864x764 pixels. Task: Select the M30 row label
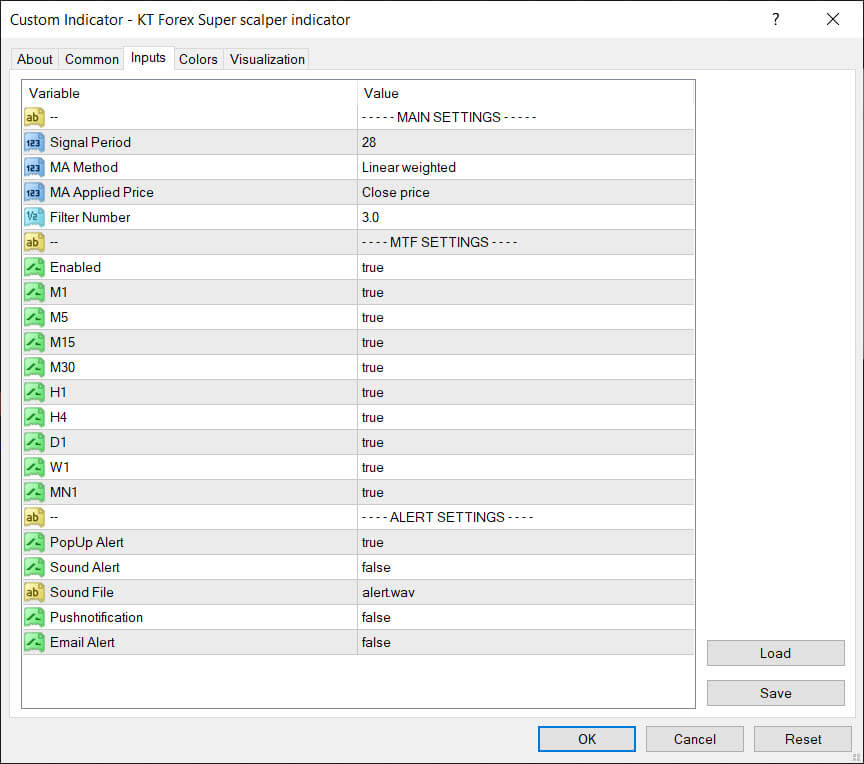tap(62, 367)
